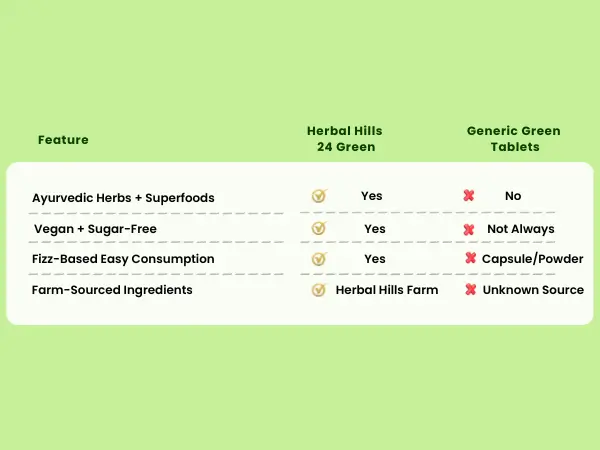Click the red cross beside Capsule/Powder
Screen dimensions: 600x450
click(x=471, y=258)
